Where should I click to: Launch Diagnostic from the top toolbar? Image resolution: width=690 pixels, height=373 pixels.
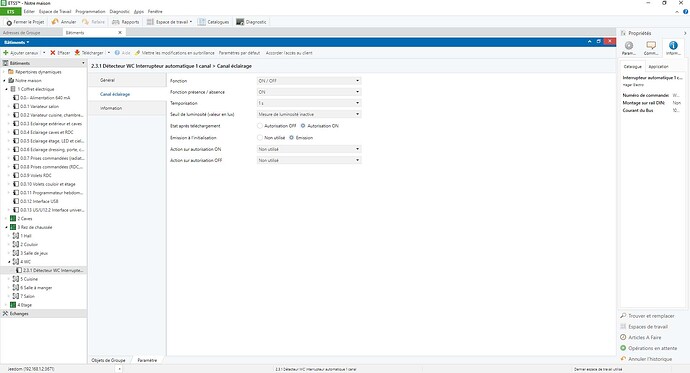tap(251, 22)
